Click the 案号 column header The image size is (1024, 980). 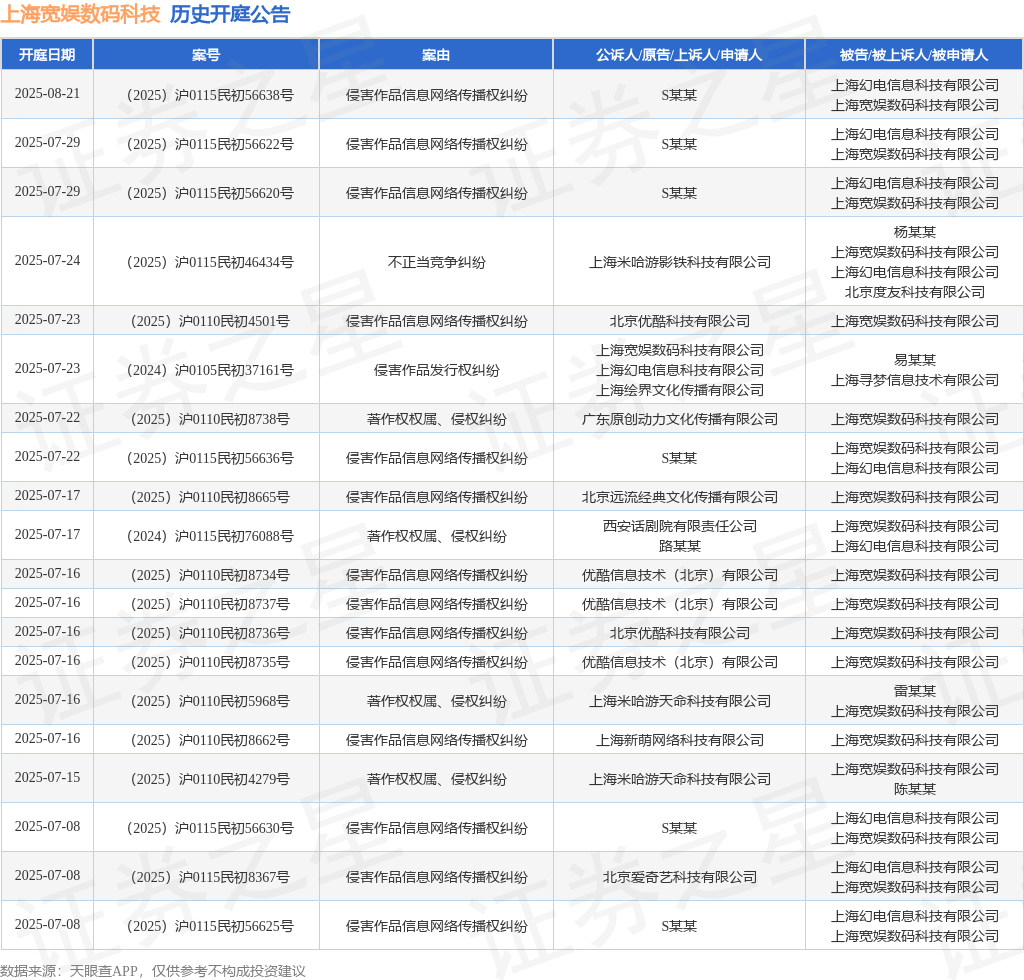tap(206, 55)
